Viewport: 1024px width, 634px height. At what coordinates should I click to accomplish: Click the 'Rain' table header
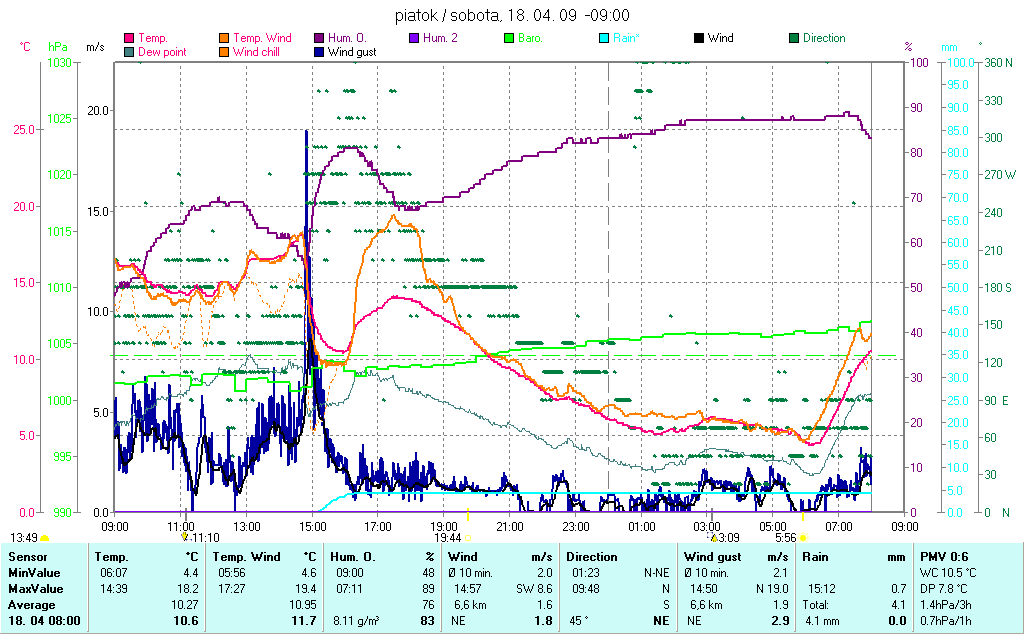[815, 557]
